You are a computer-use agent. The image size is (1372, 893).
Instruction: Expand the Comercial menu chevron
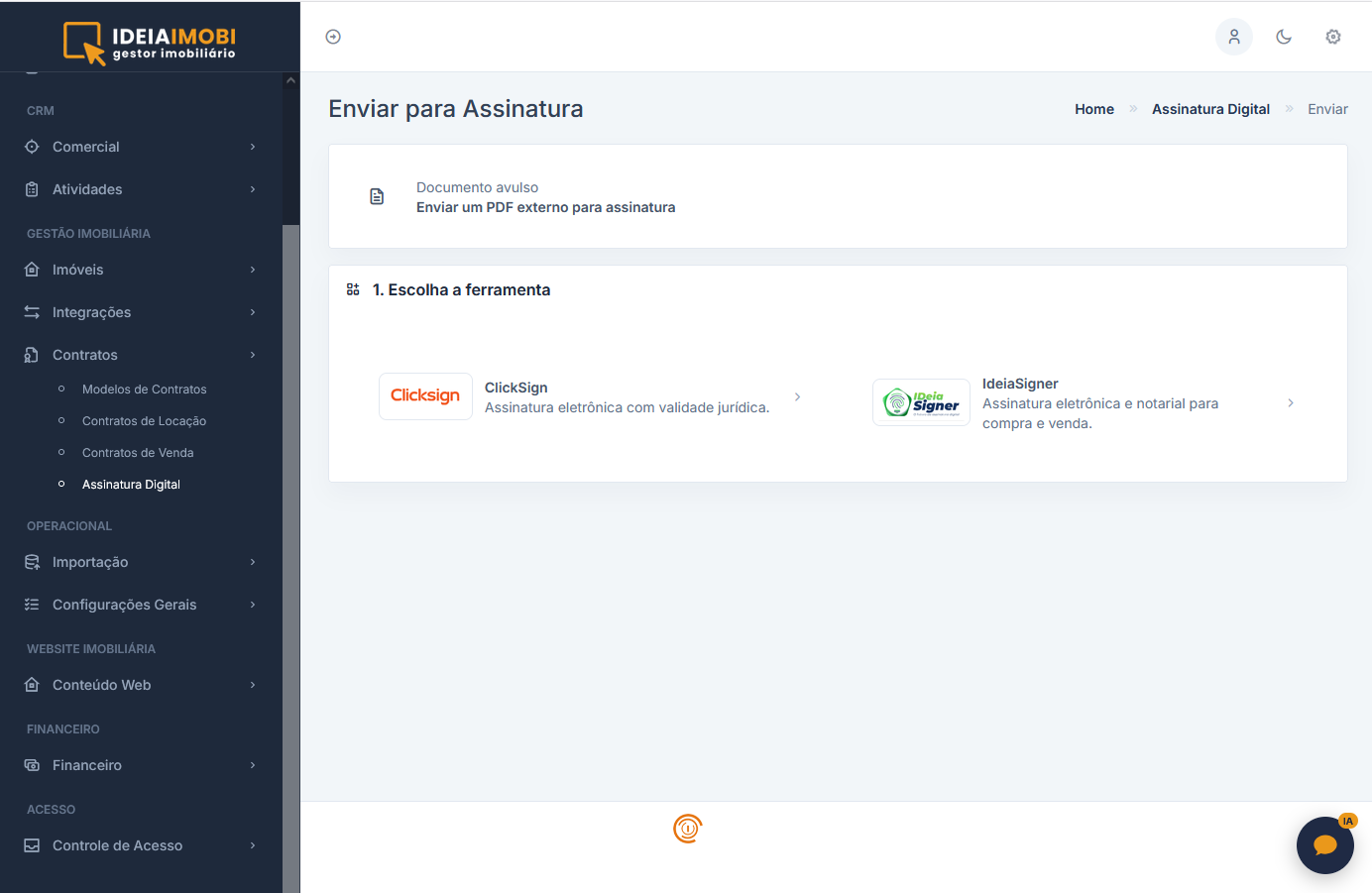253,147
